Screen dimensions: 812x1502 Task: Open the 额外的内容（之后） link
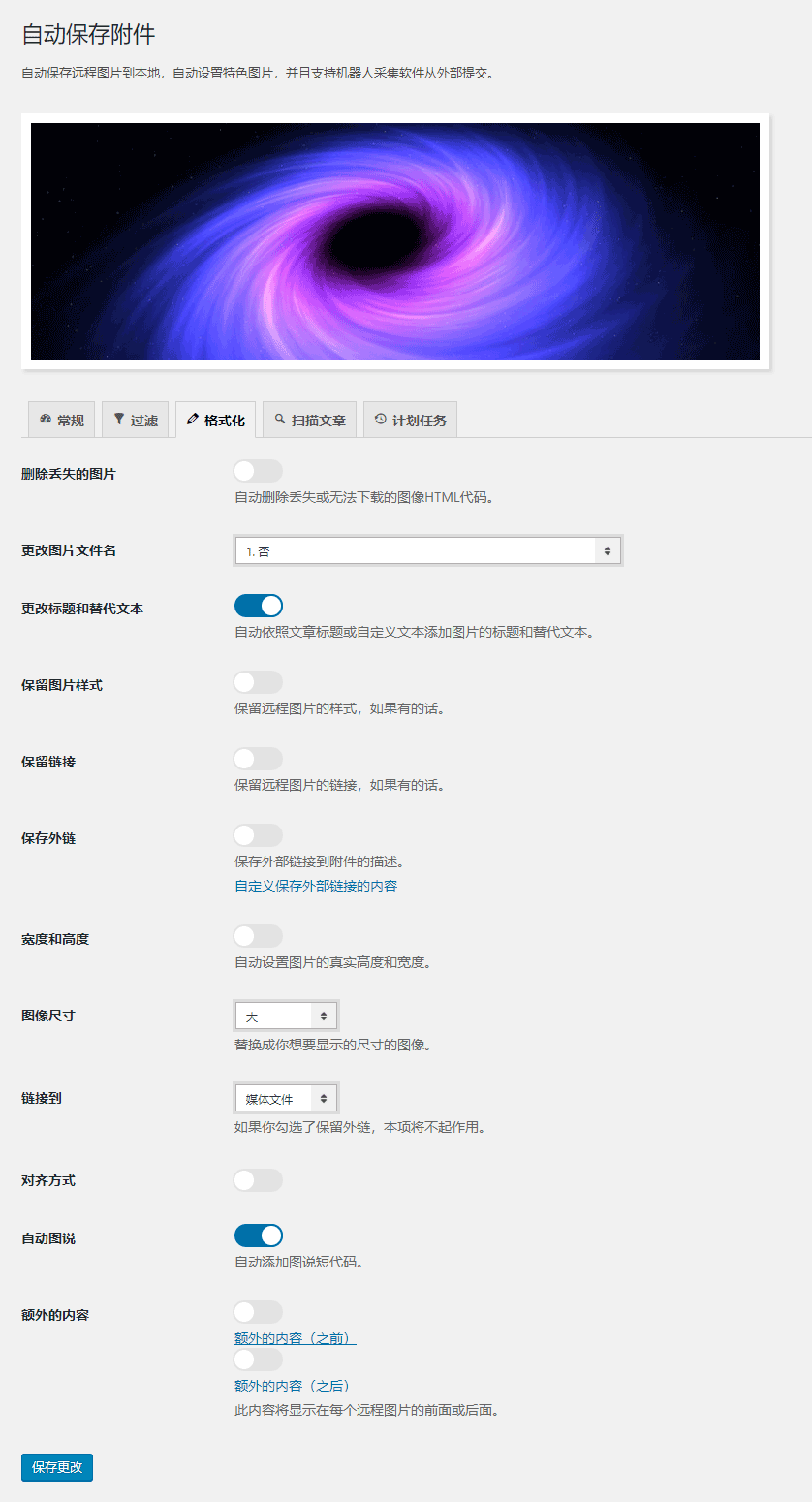coord(296,1386)
